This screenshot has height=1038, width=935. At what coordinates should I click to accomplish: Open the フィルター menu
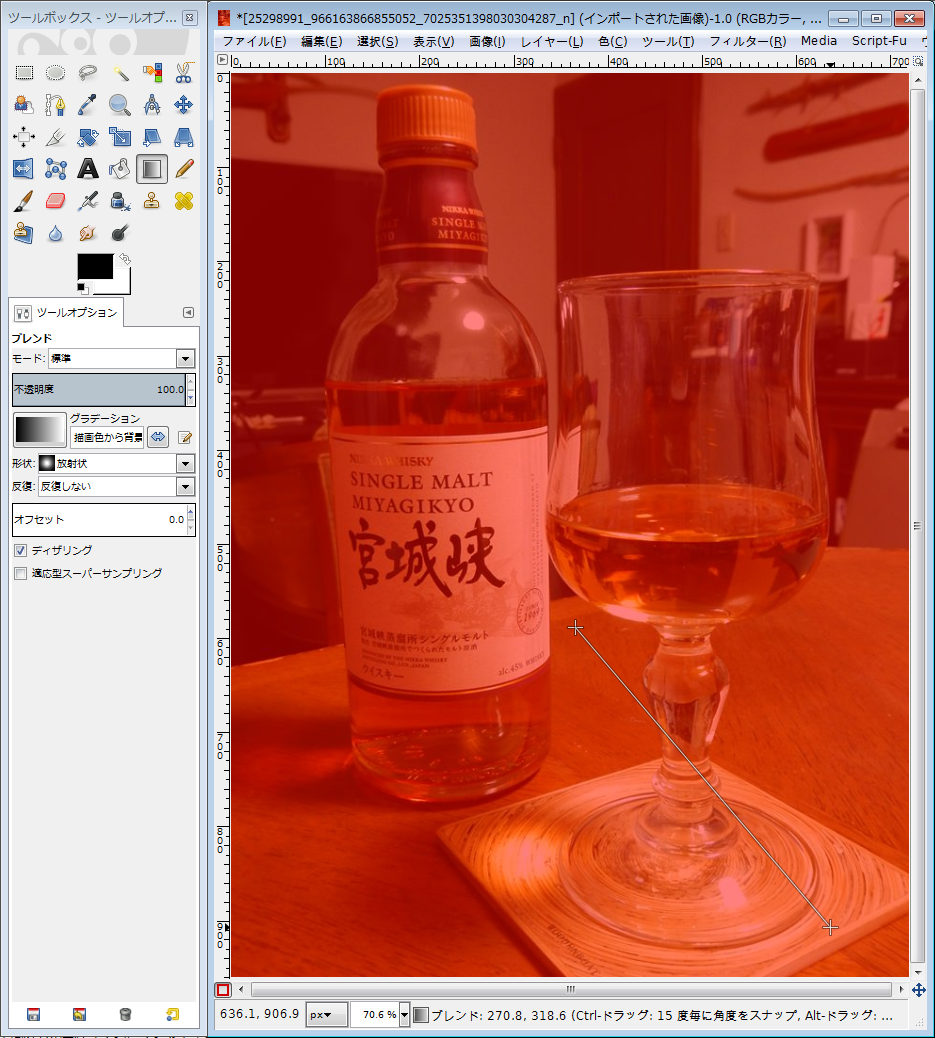click(747, 41)
